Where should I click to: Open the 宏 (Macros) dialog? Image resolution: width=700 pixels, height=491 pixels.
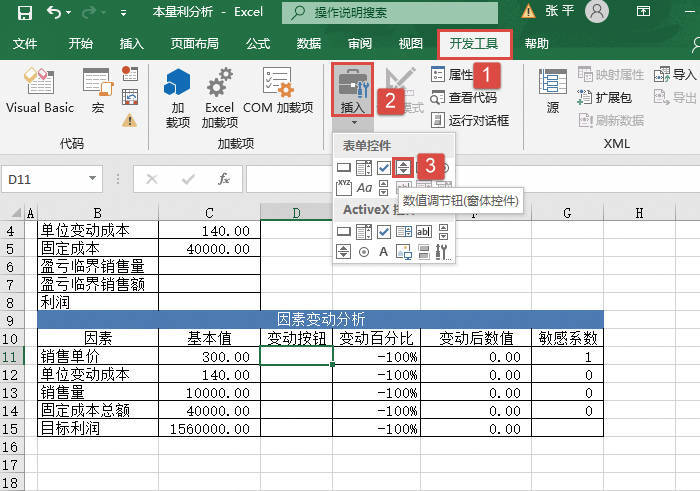pyautogui.click(x=98, y=91)
